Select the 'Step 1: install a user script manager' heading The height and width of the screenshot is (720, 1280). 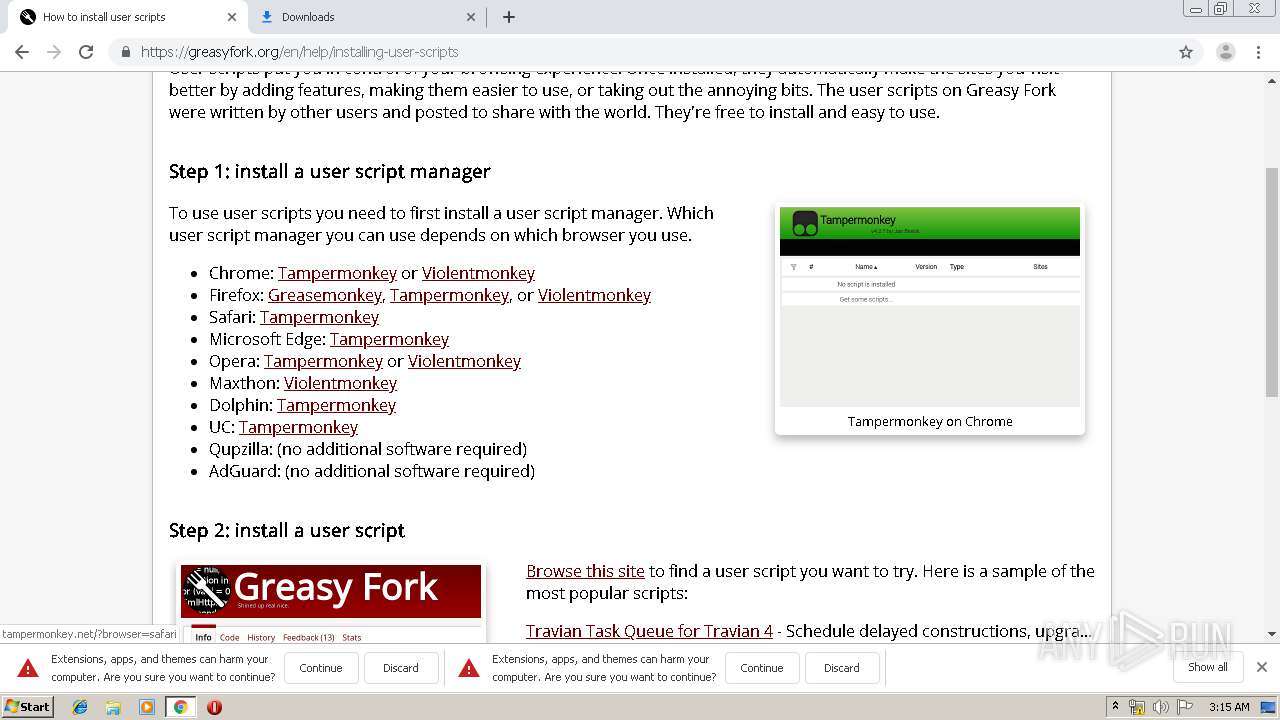coord(330,171)
